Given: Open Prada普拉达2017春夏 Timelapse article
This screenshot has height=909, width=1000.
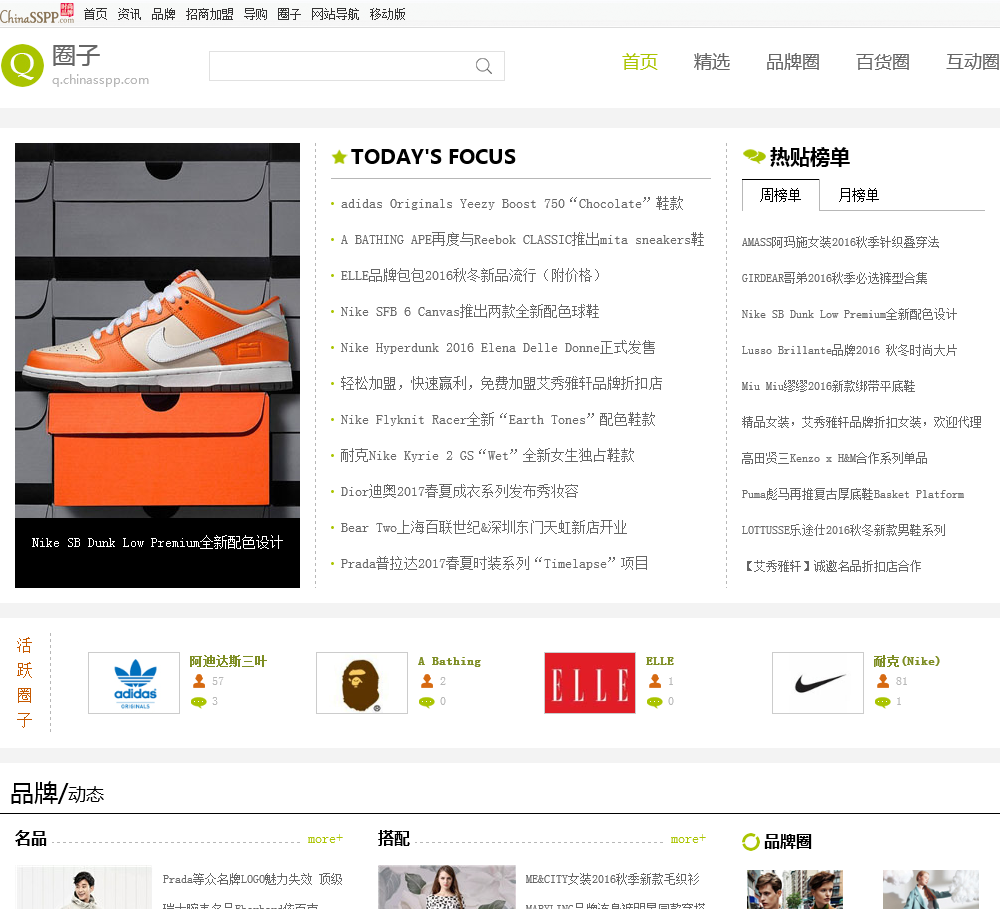Looking at the screenshot, I should pos(494,563).
